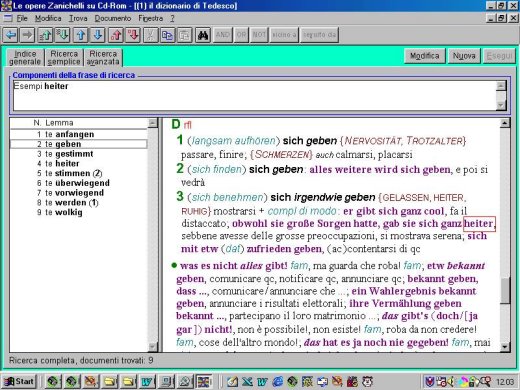Toggle the OR operator button
Viewport: 520px width, 390px height.
[241, 35]
